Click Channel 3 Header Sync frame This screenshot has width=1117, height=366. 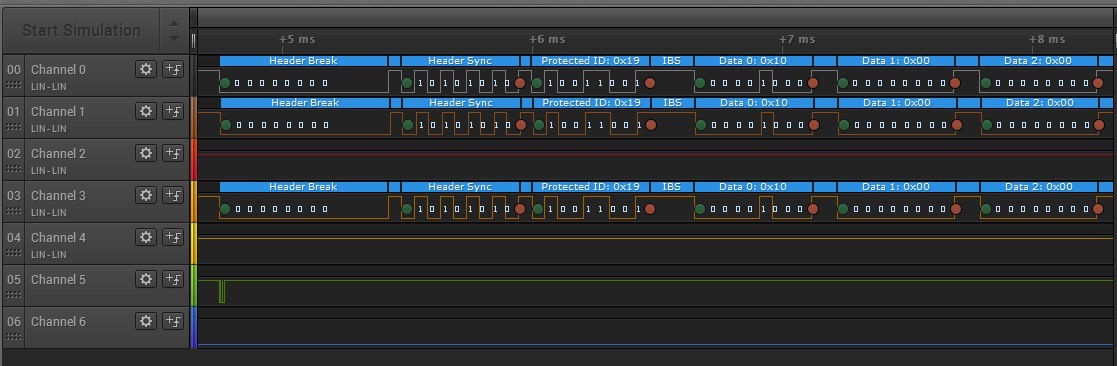tap(460, 187)
